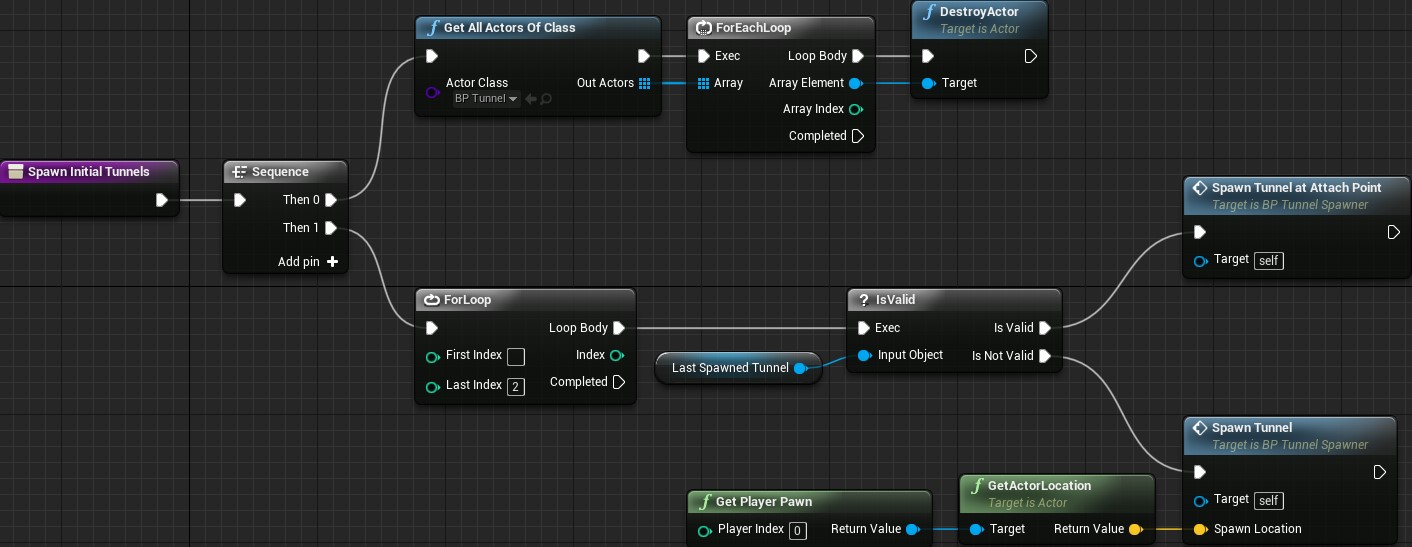Click Spawn Tunnel node exec input pin

[x=1199, y=472]
